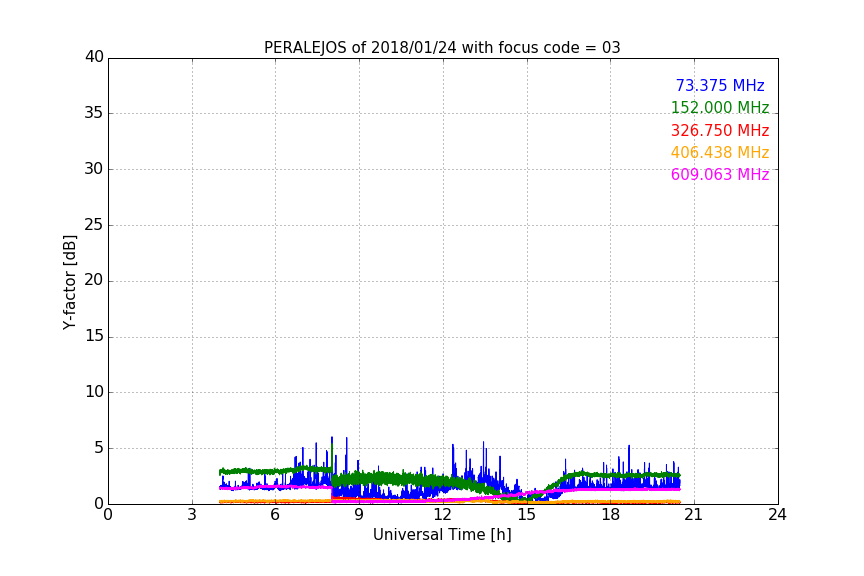
Task: Click x-axis tick value 21
Action: 694,515
